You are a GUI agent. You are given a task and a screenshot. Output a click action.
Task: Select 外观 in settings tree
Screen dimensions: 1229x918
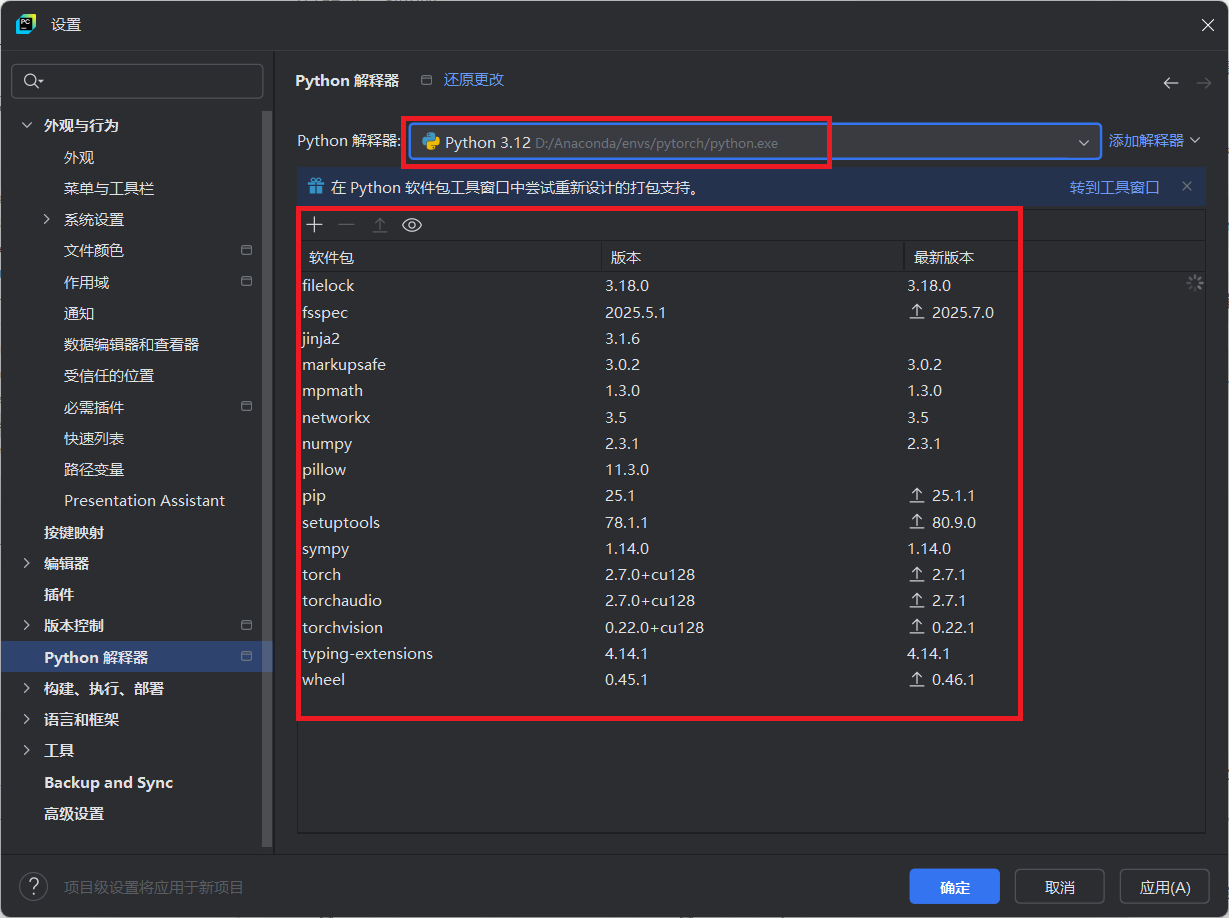79,157
